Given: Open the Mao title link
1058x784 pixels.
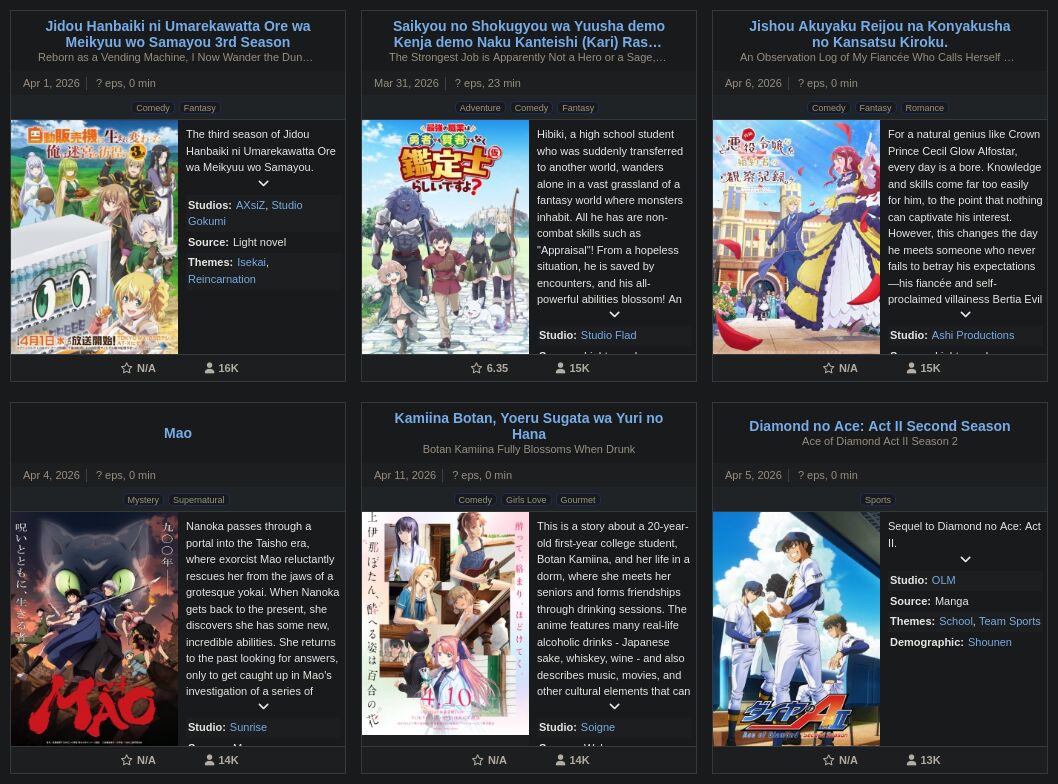Looking at the screenshot, I should point(177,433).
